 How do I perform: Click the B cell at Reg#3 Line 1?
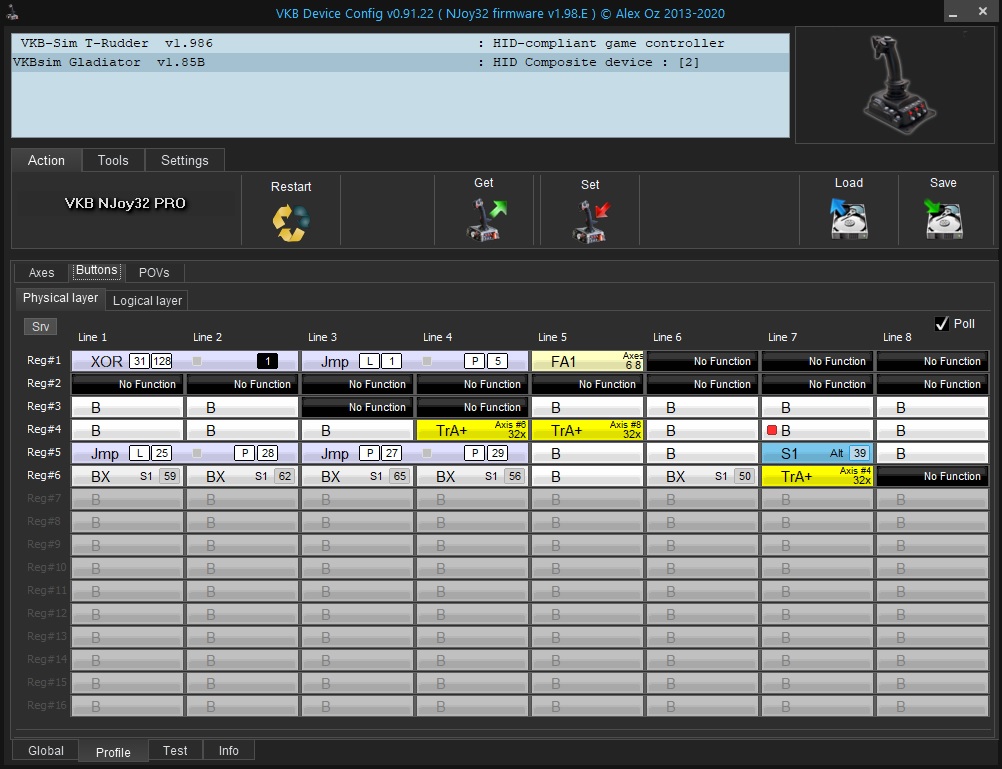click(x=128, y=407)
